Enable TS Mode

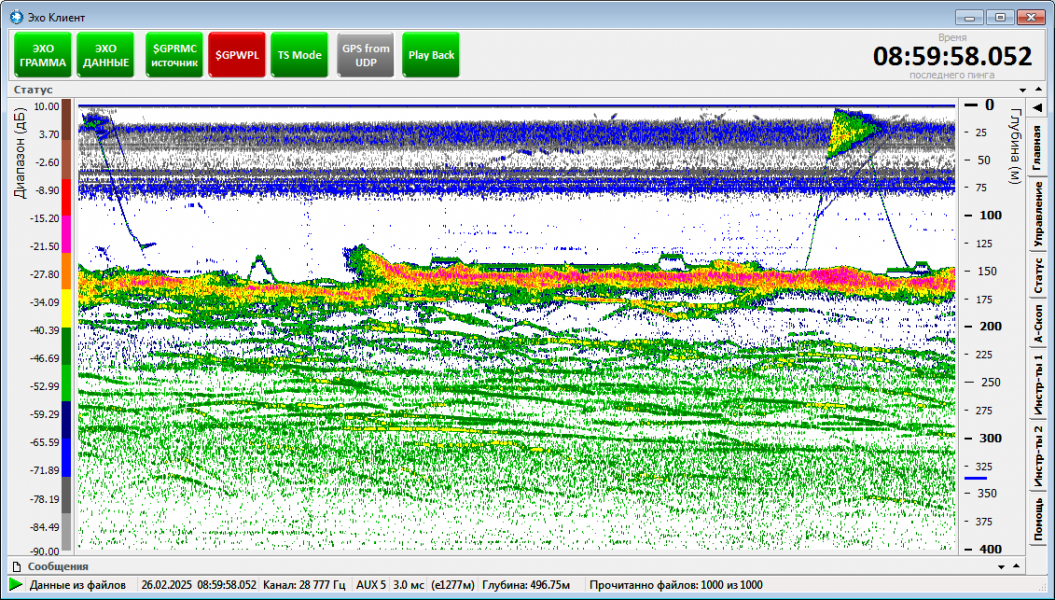point(300,55)
